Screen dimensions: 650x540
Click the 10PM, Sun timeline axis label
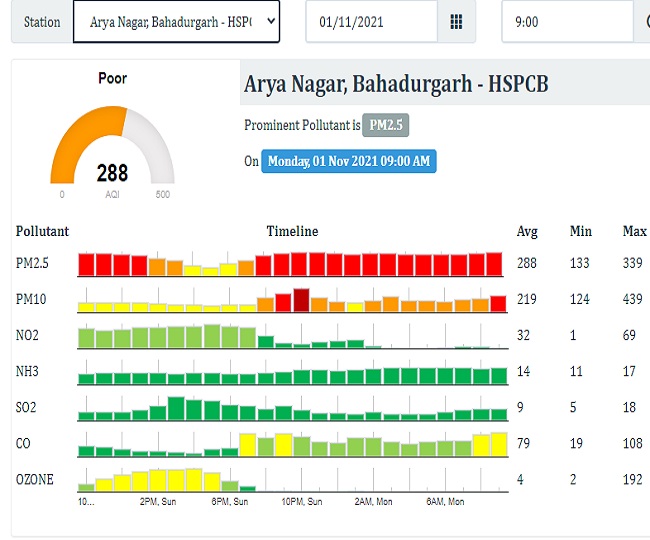300,502
